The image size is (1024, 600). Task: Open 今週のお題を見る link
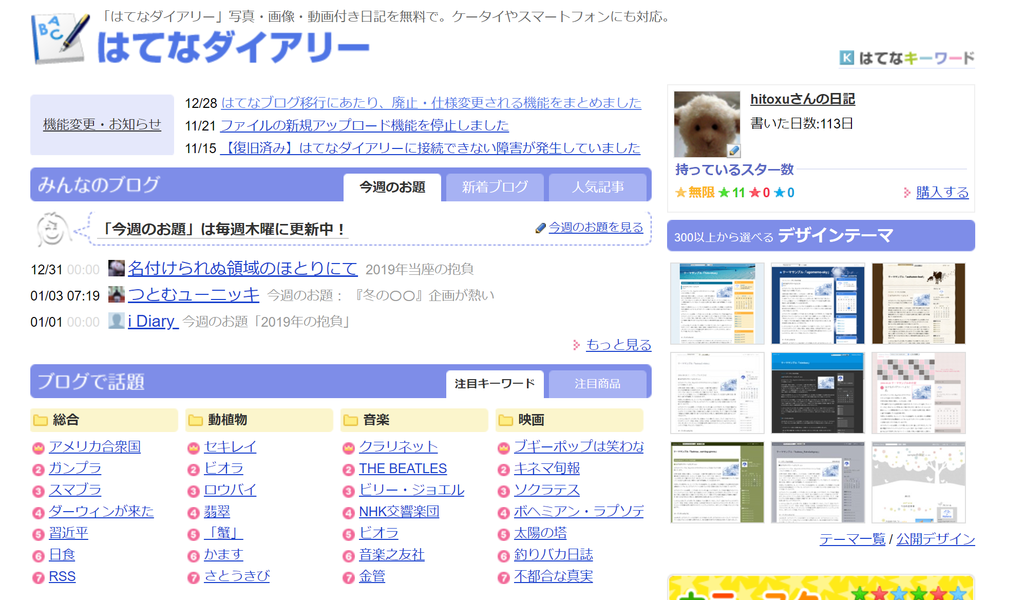coord(596,227)
